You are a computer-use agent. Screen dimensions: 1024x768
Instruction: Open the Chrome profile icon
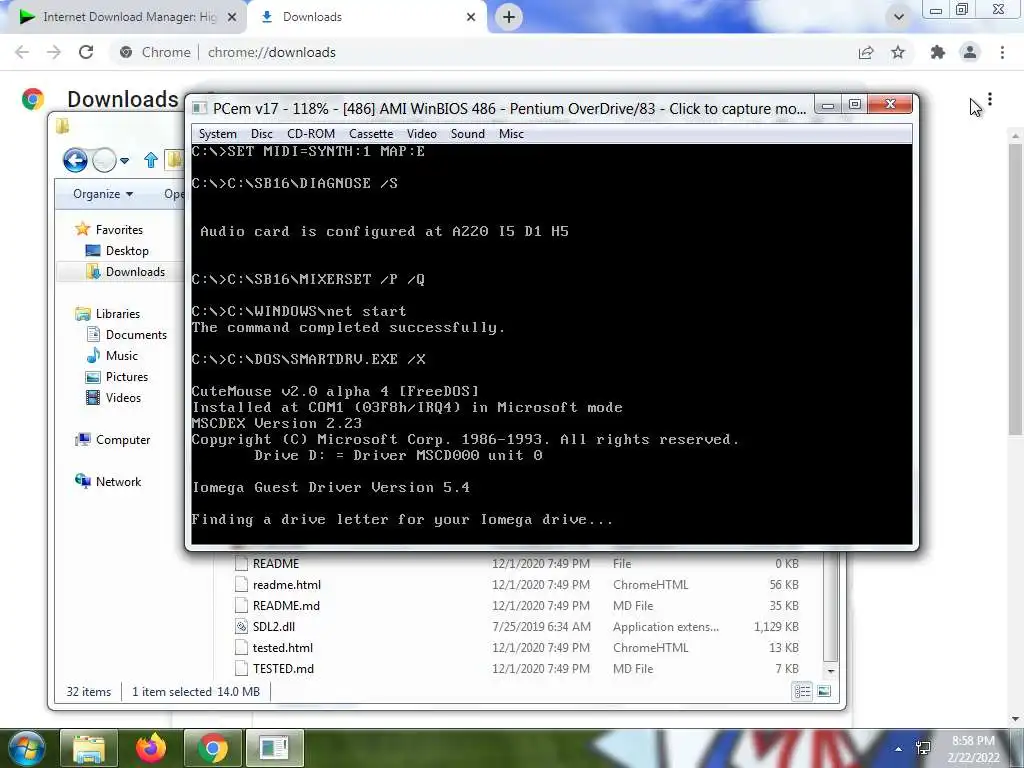(970, 52)
